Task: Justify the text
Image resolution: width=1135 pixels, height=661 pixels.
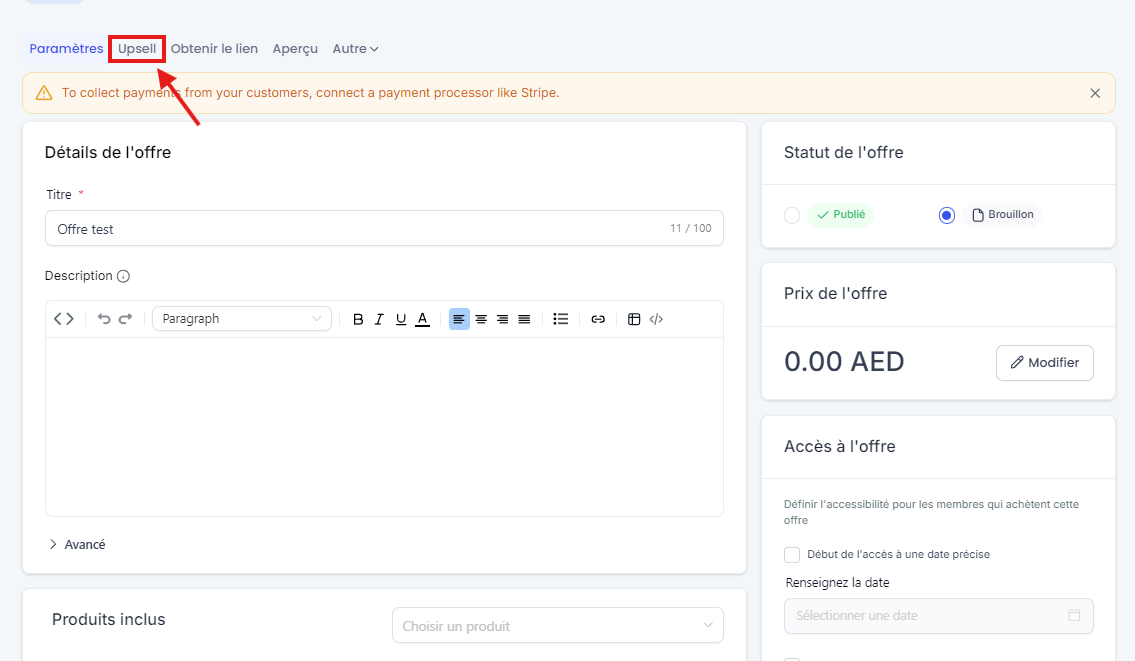Action: coord(524,319)
